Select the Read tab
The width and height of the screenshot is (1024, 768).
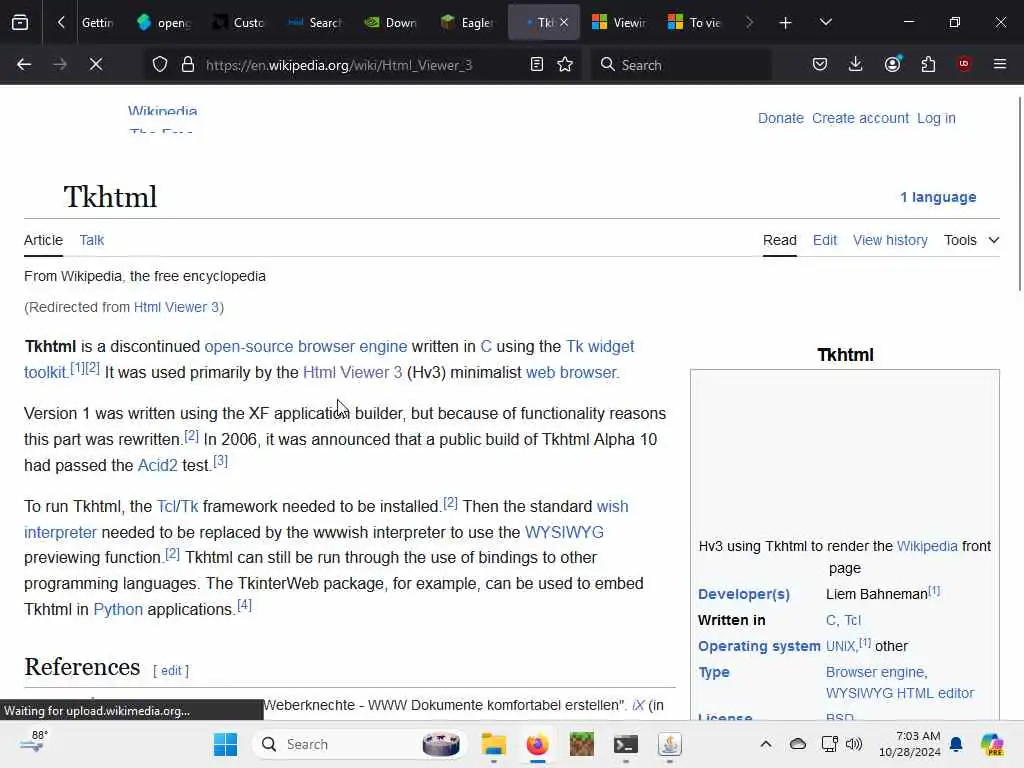coord(780,240)
